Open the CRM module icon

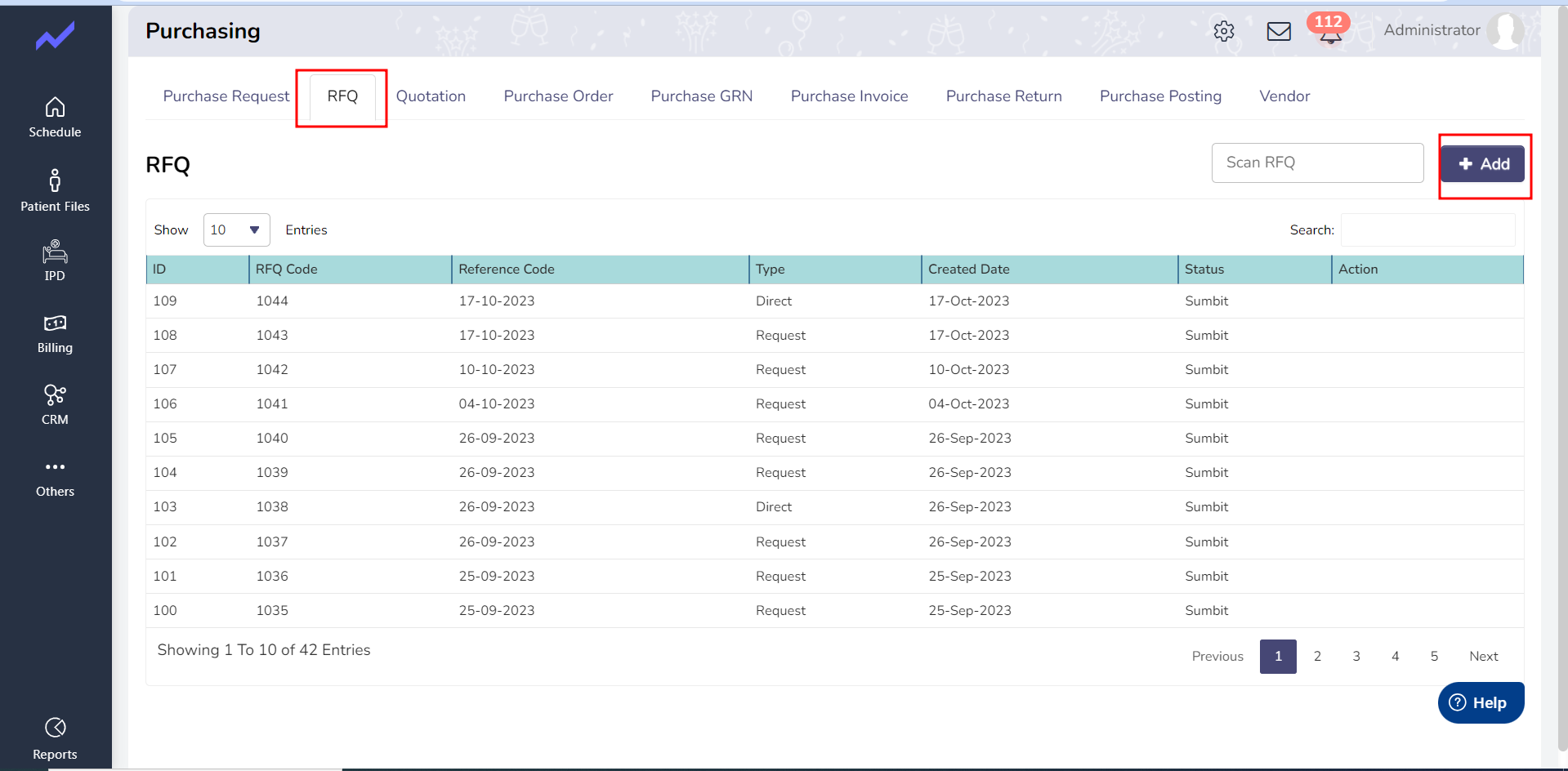(x=55, y=395)
